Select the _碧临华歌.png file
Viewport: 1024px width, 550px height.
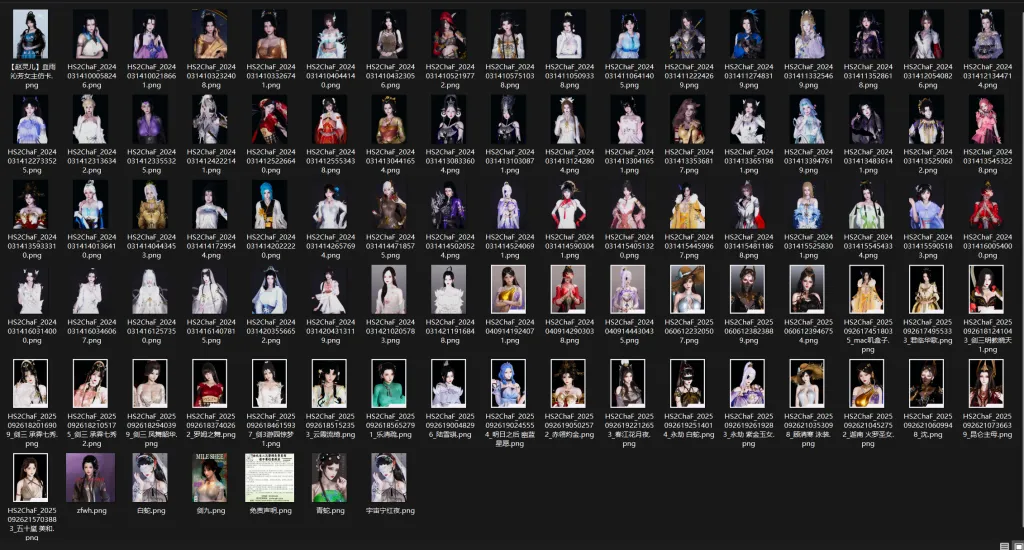pyautogui.click(x=927, y=290)
